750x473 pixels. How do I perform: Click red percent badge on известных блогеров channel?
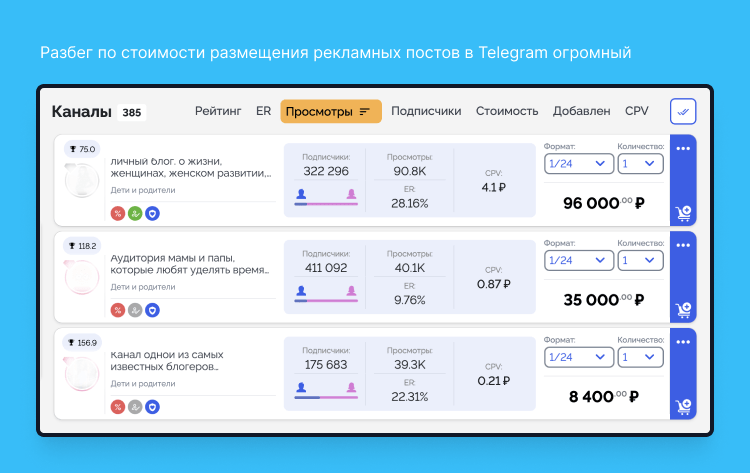[118, 407]
